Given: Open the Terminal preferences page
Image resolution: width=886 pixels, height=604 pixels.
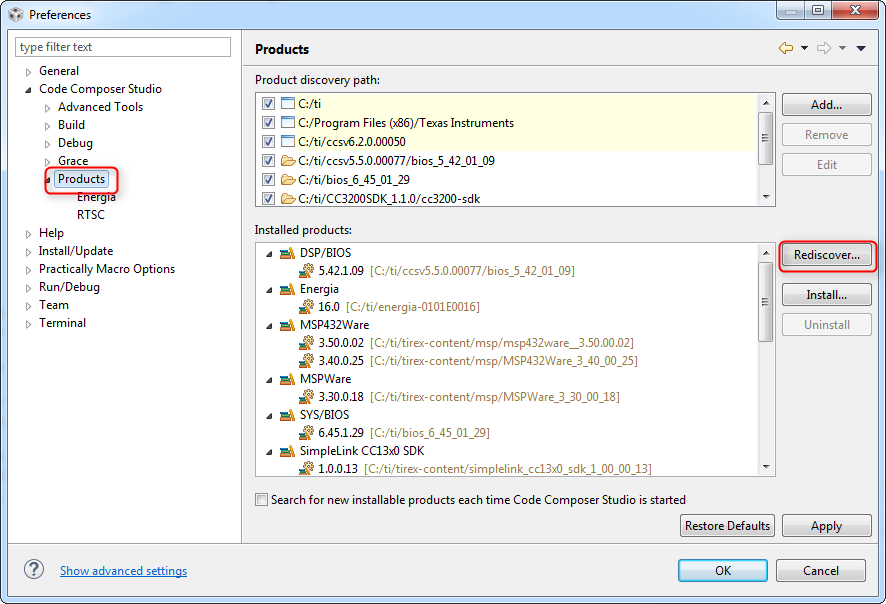Looking at the screenshot, I should point(62,323).
